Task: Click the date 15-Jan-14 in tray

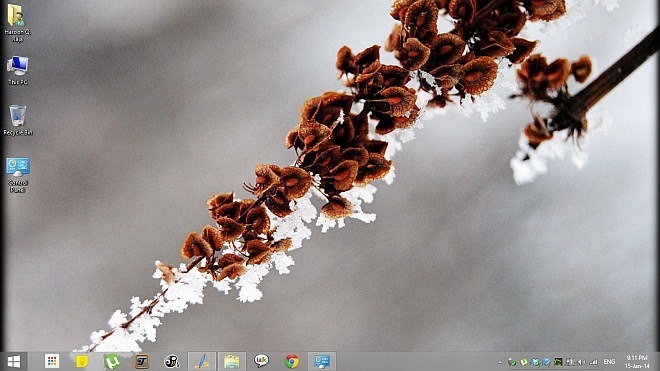Action: point(637,366)
